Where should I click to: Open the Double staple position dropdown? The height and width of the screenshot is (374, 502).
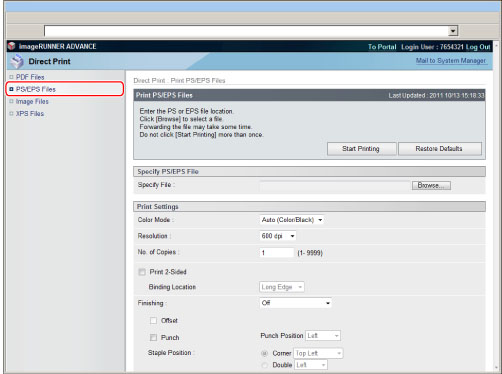click(x=311, y=365)
